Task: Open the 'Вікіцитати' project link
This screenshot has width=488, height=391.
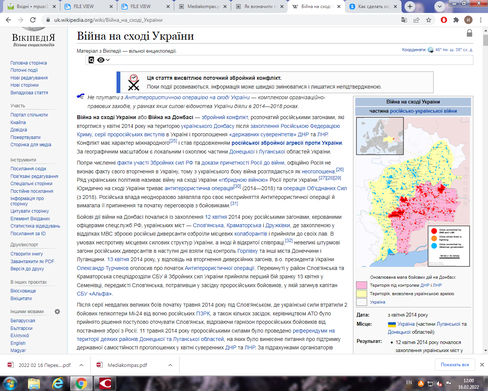Action: (x=21, y=298)
